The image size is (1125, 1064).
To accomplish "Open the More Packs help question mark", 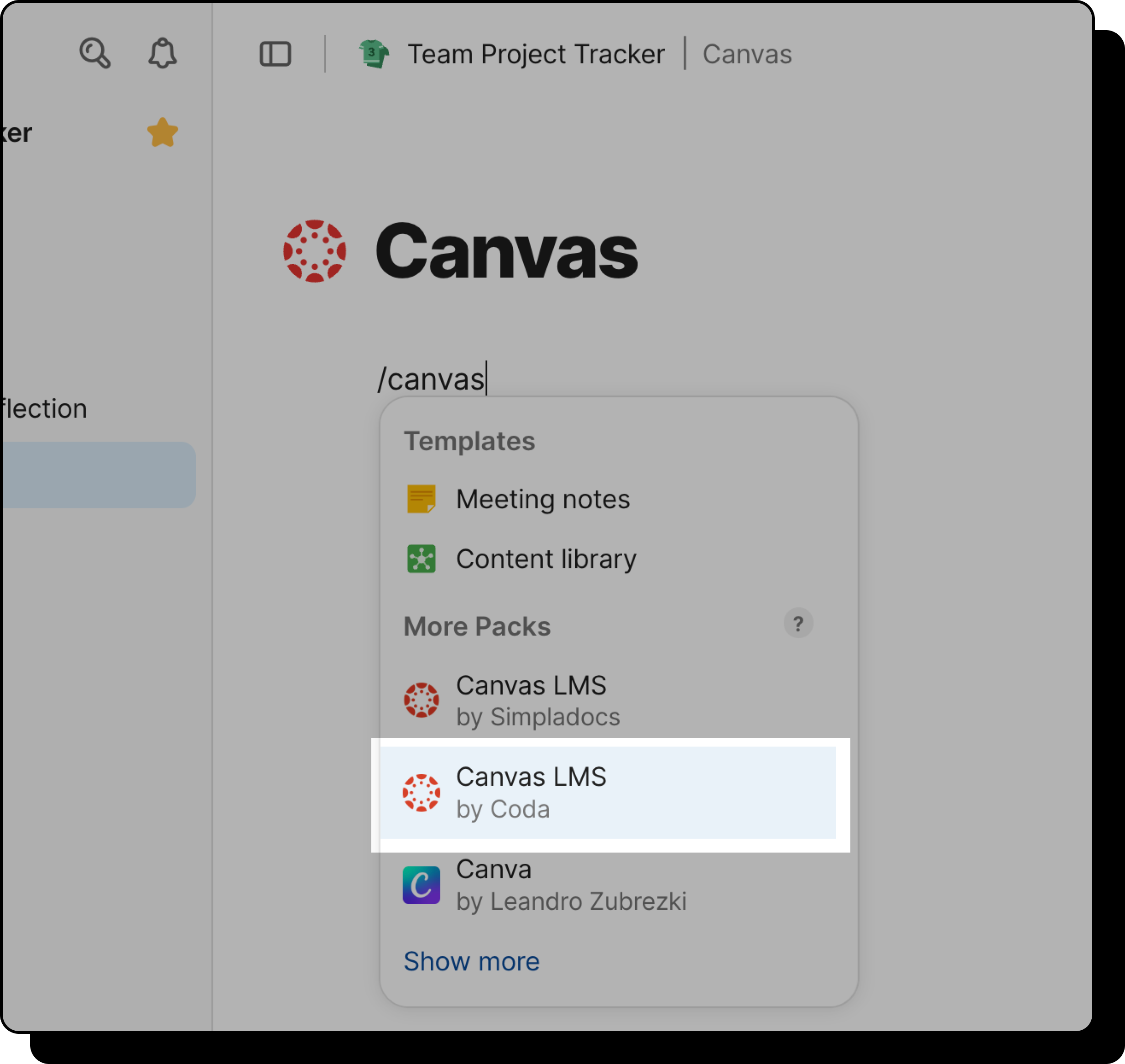I will (798, 624).
